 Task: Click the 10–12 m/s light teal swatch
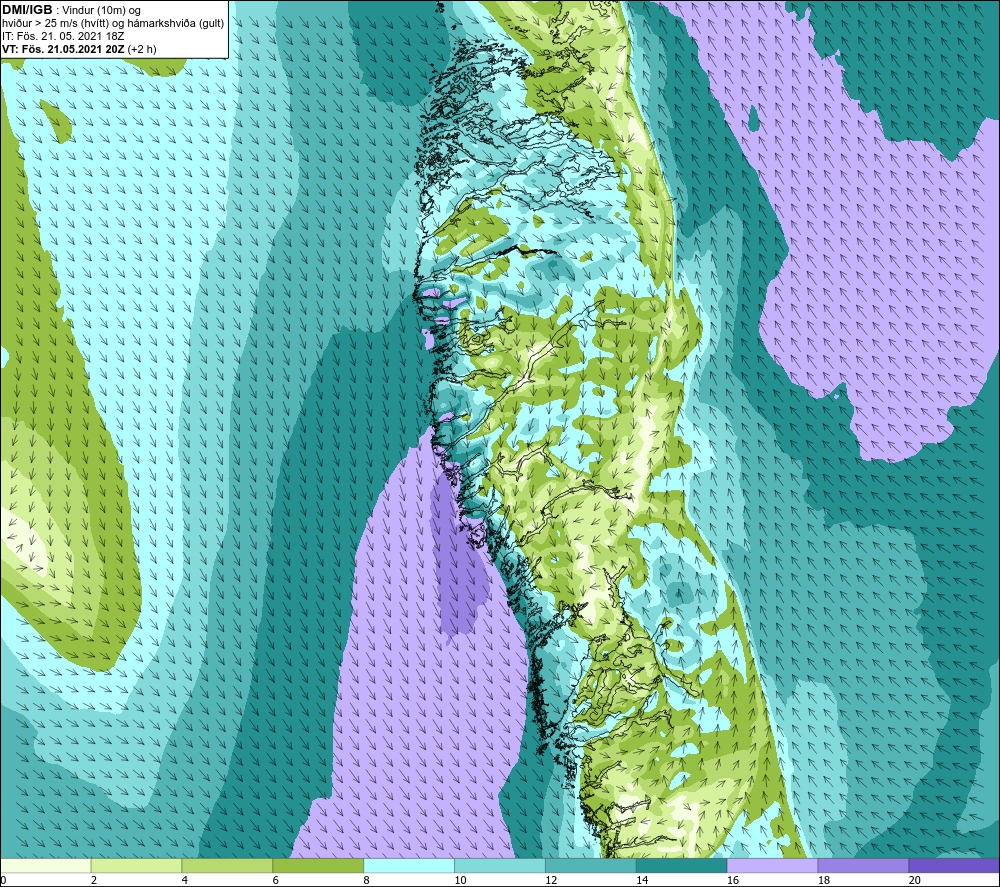(x=499, y=866)
